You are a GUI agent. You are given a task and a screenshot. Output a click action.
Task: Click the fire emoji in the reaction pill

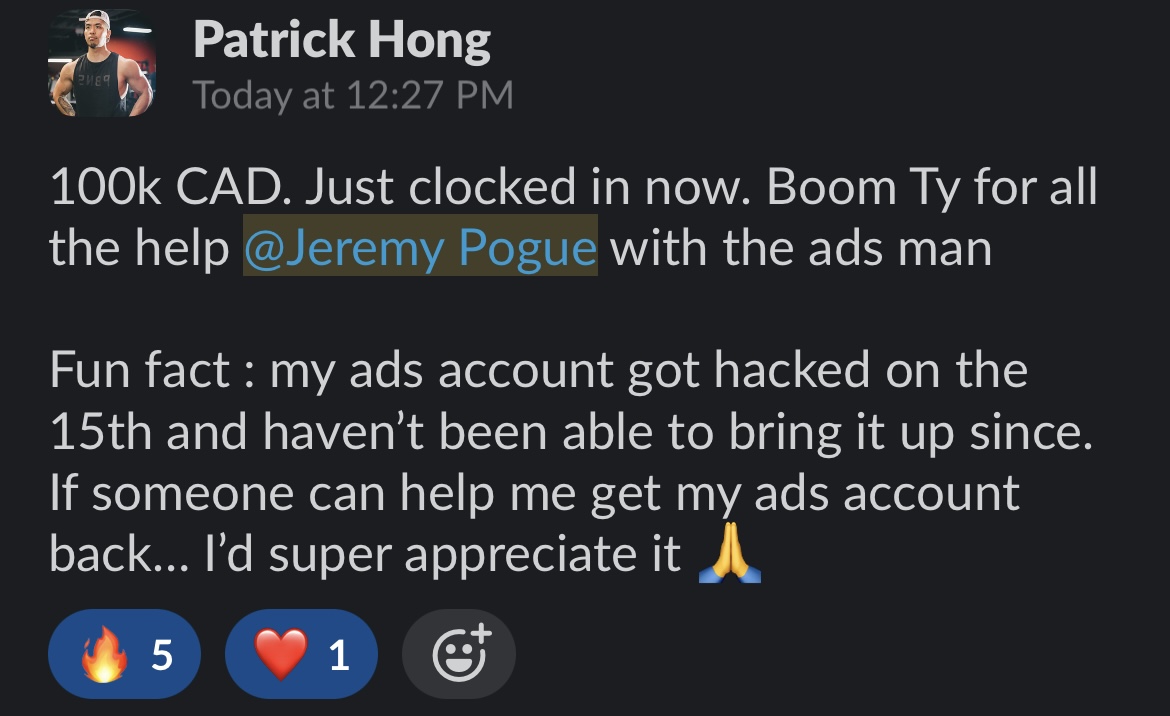104,653
